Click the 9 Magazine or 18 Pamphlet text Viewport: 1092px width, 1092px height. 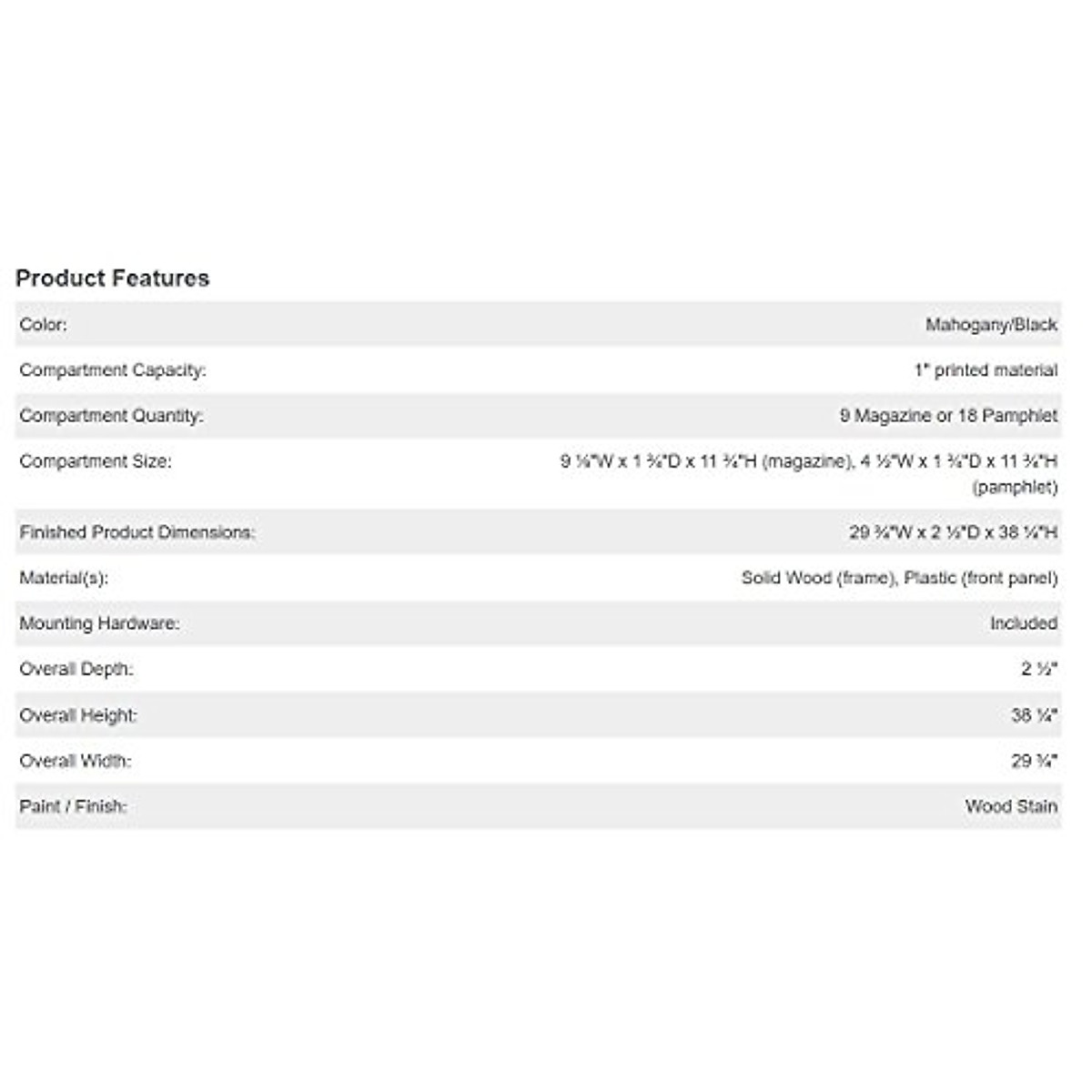click(948, 416)
